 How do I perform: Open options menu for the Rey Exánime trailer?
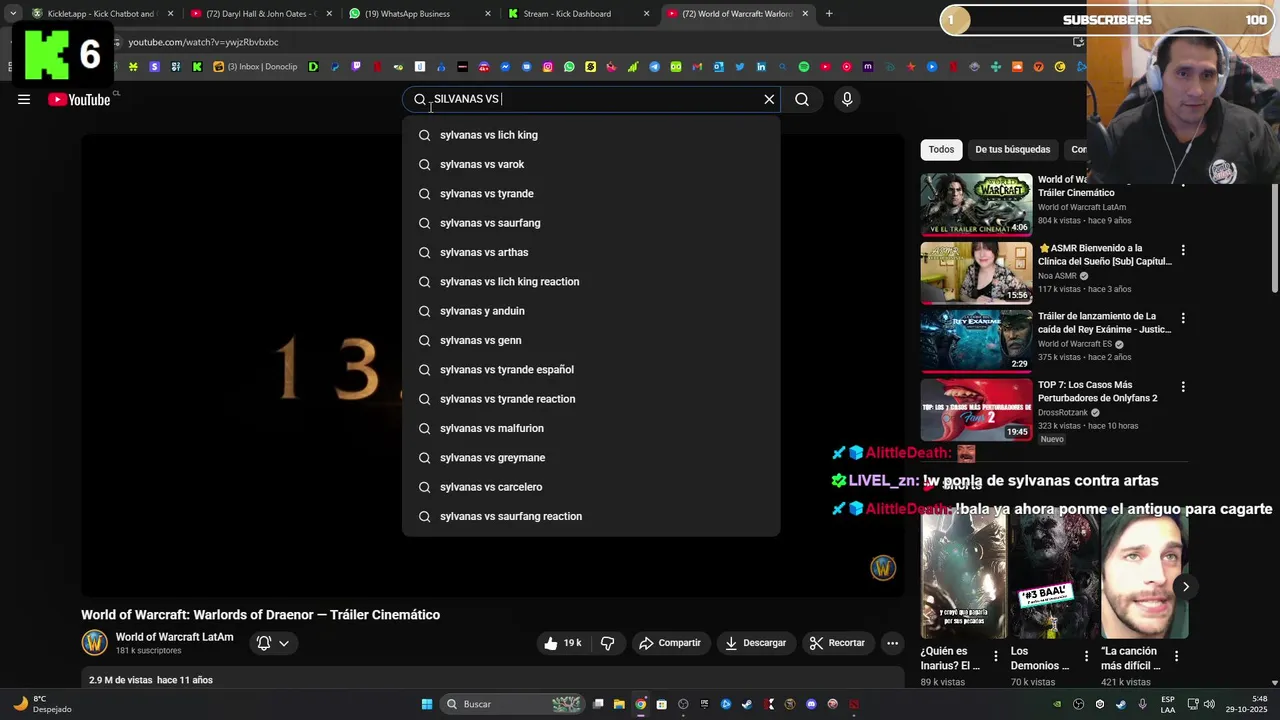coord(1183,318)
